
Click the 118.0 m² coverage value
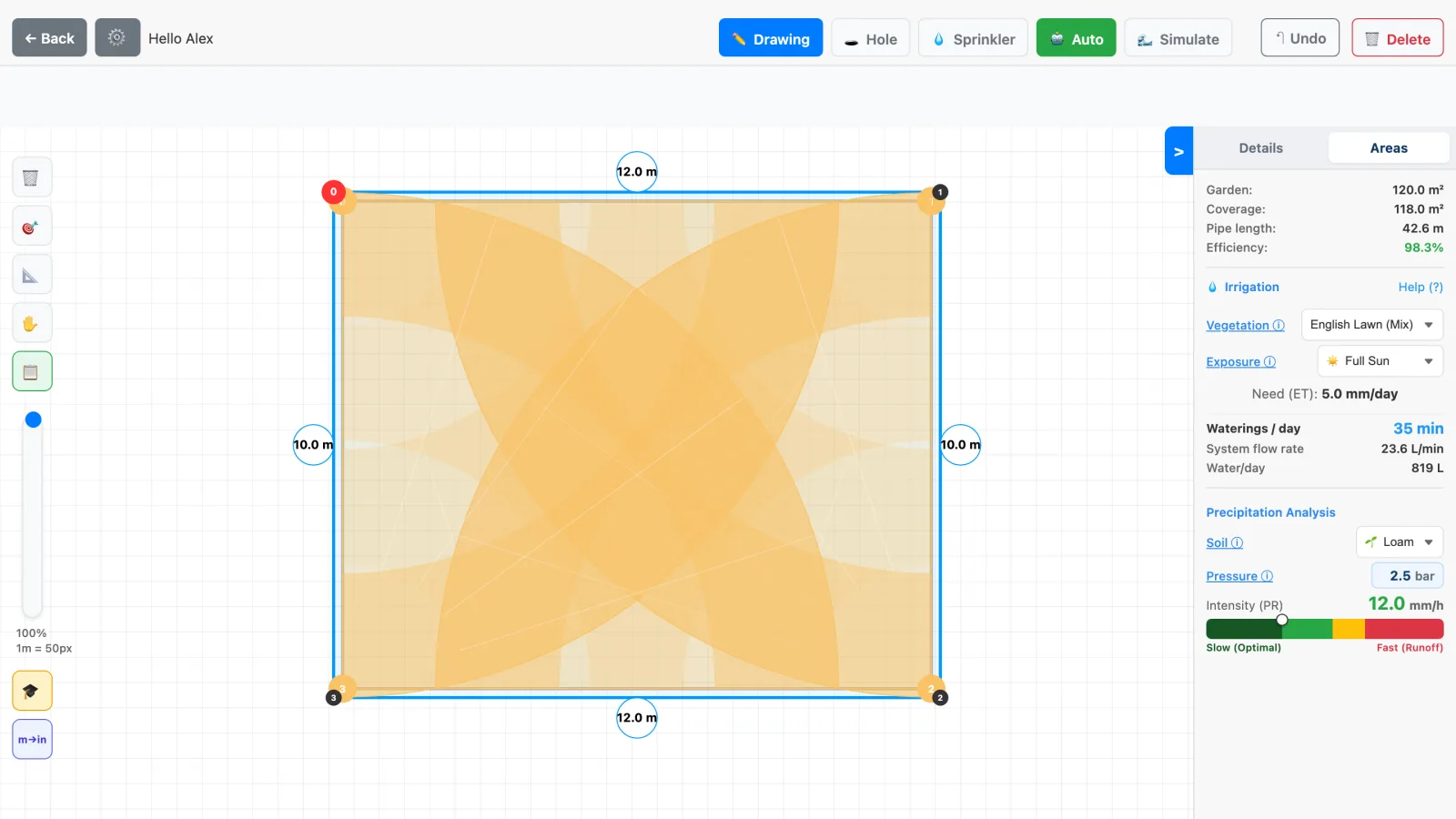1418,209
